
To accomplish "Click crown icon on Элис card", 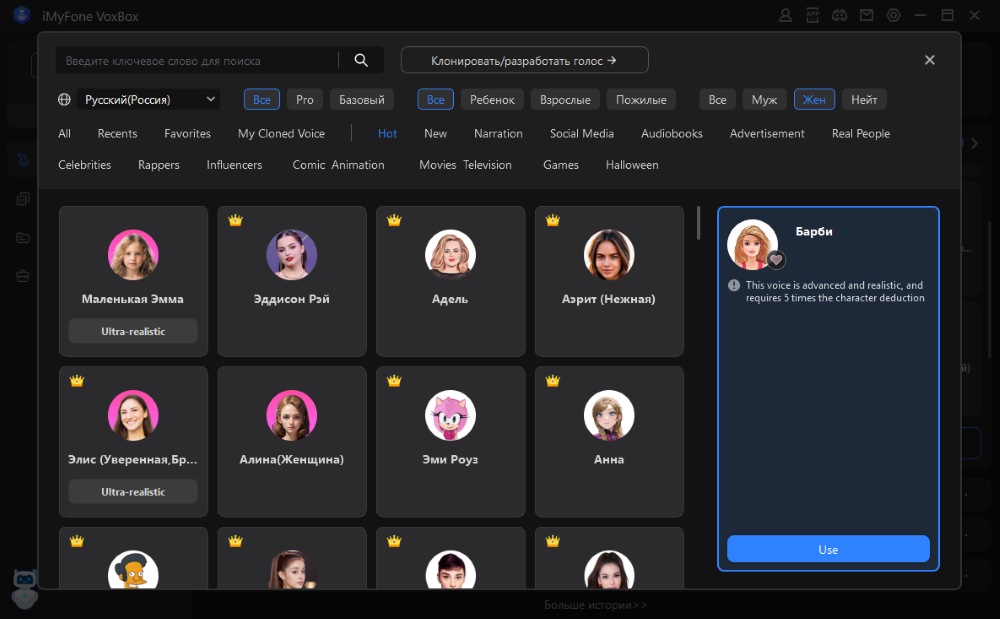I will point(77,381).
